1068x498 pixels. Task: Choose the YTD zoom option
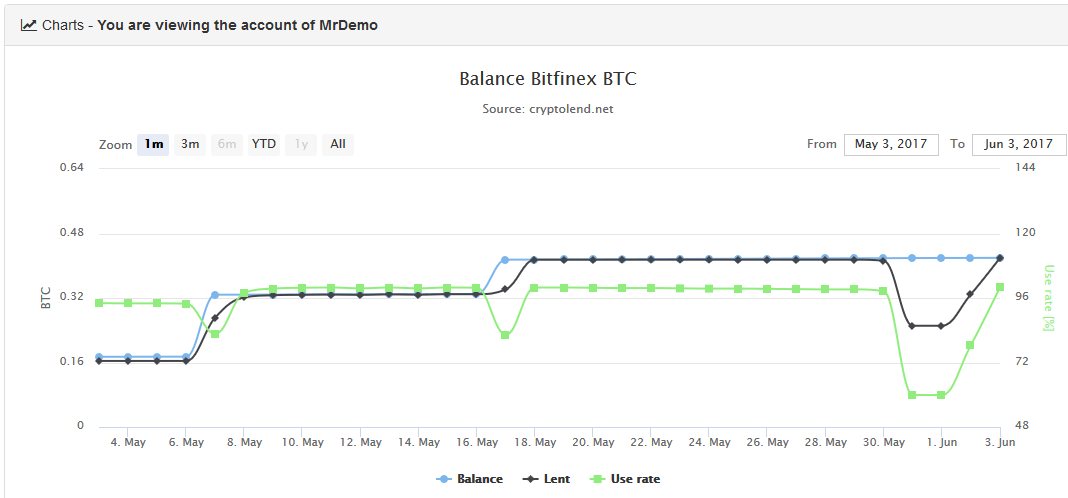pyautogui.click(x=263, y=144)
